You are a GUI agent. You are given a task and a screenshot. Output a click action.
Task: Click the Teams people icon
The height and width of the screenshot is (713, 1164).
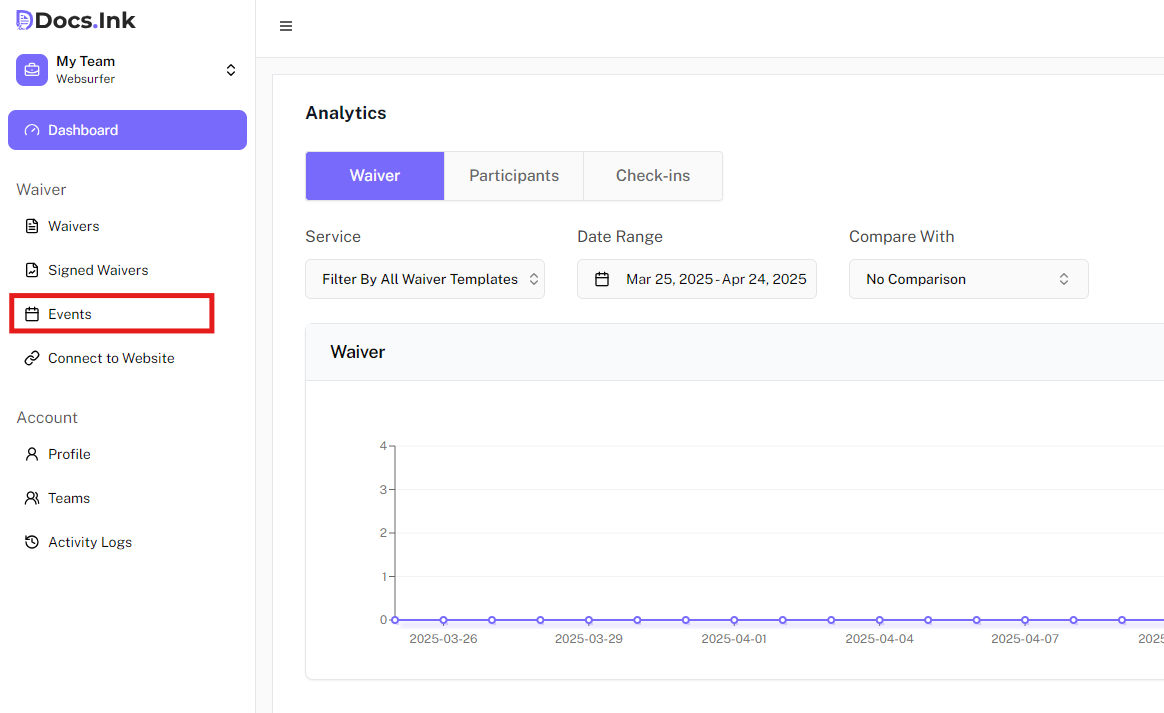(x=32, y=498)
